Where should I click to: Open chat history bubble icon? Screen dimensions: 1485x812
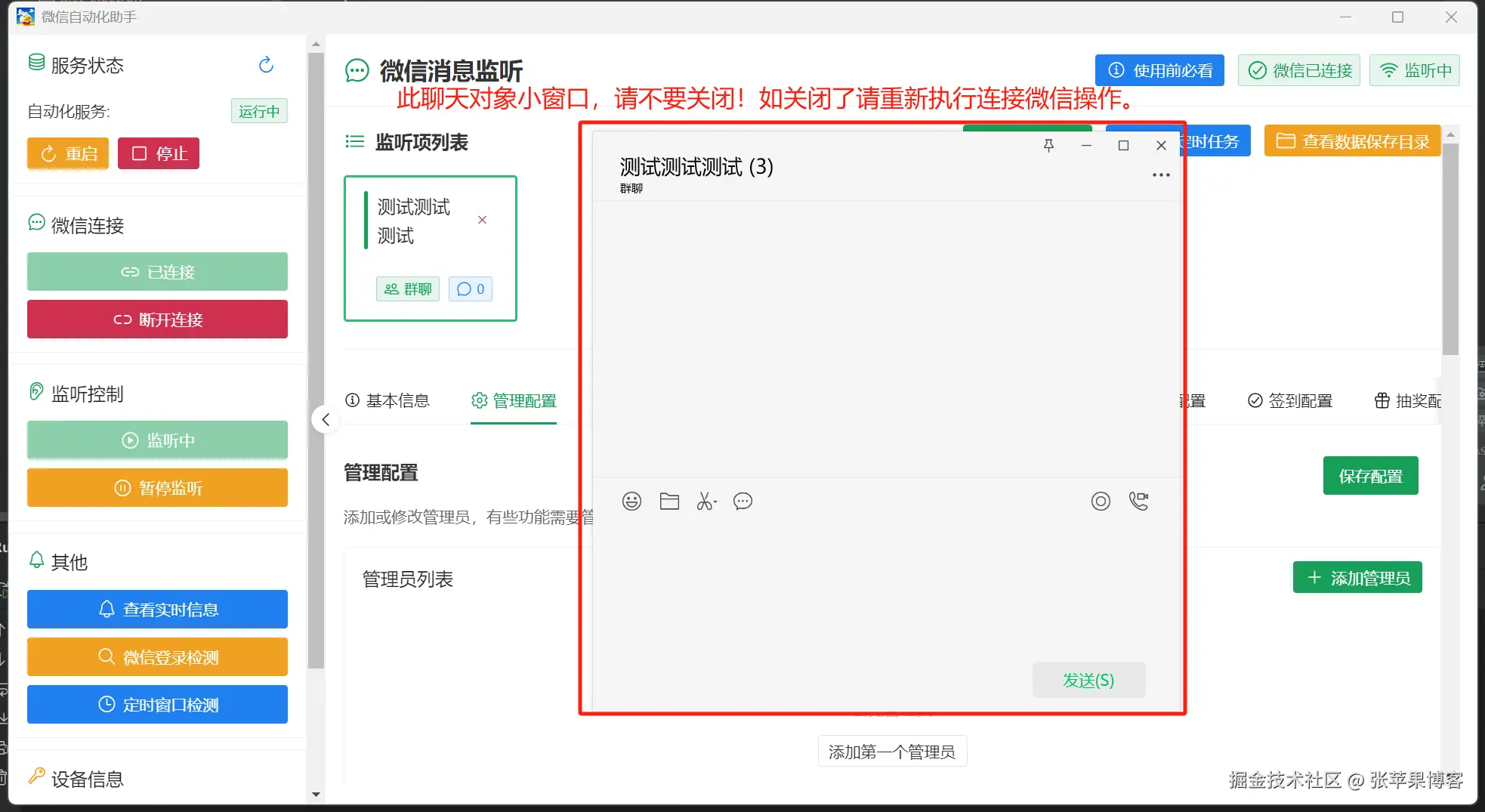[x=742, y=502]
